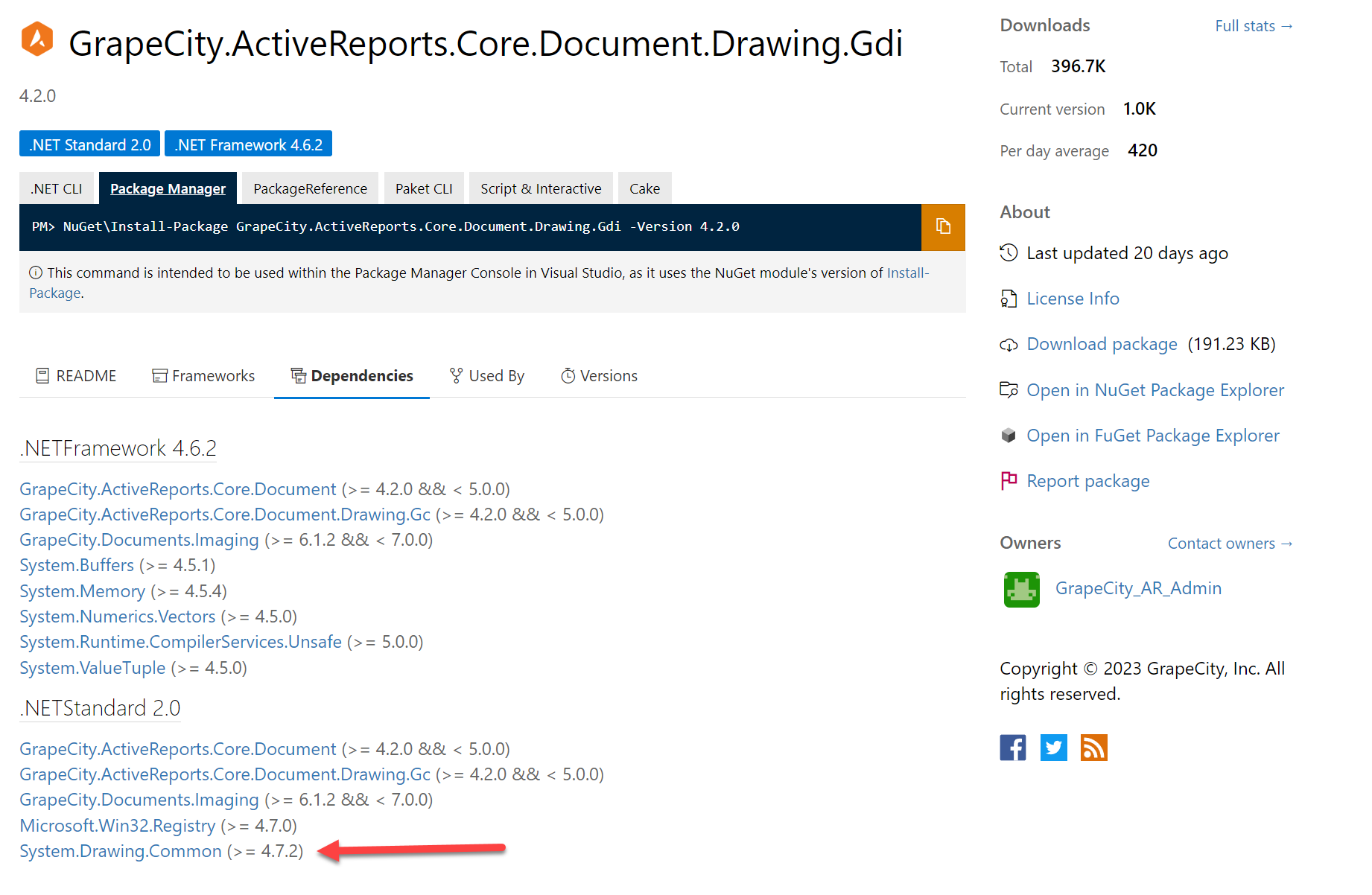Click the package version 4.2.0 text
This screenshot has width=1372, height=895.
[37, 96]
